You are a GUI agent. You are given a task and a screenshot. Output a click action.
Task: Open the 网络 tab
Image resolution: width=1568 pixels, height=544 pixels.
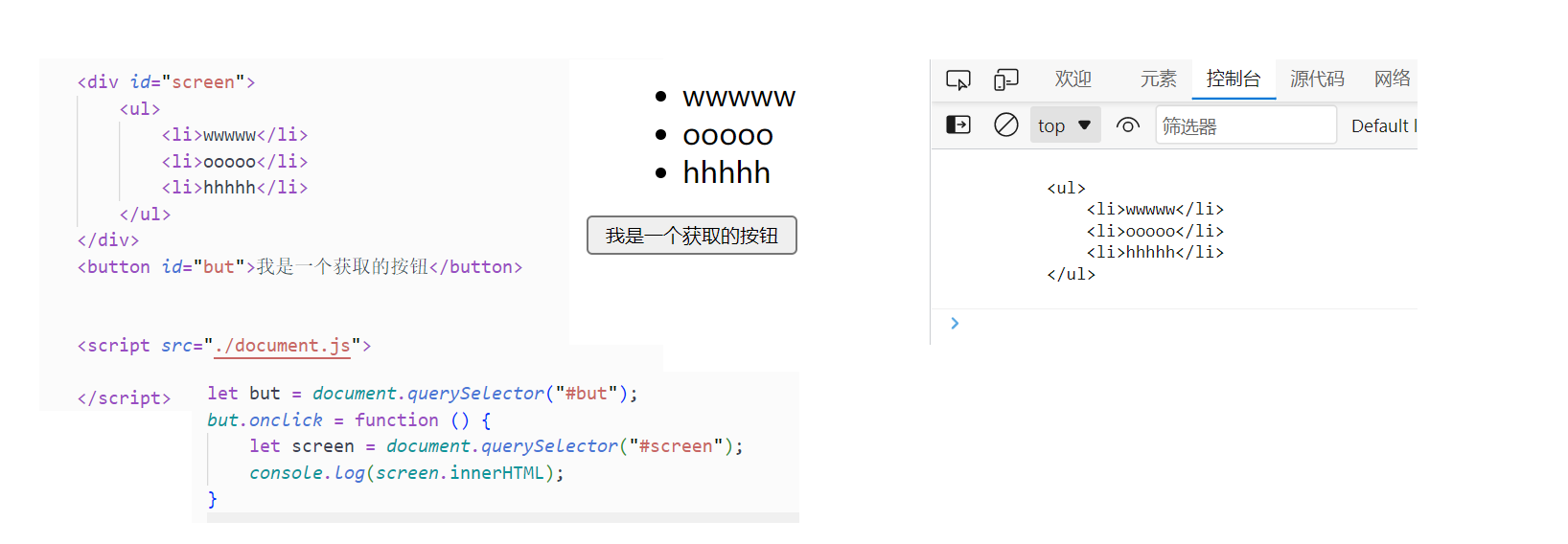(x=1392, y=79)
